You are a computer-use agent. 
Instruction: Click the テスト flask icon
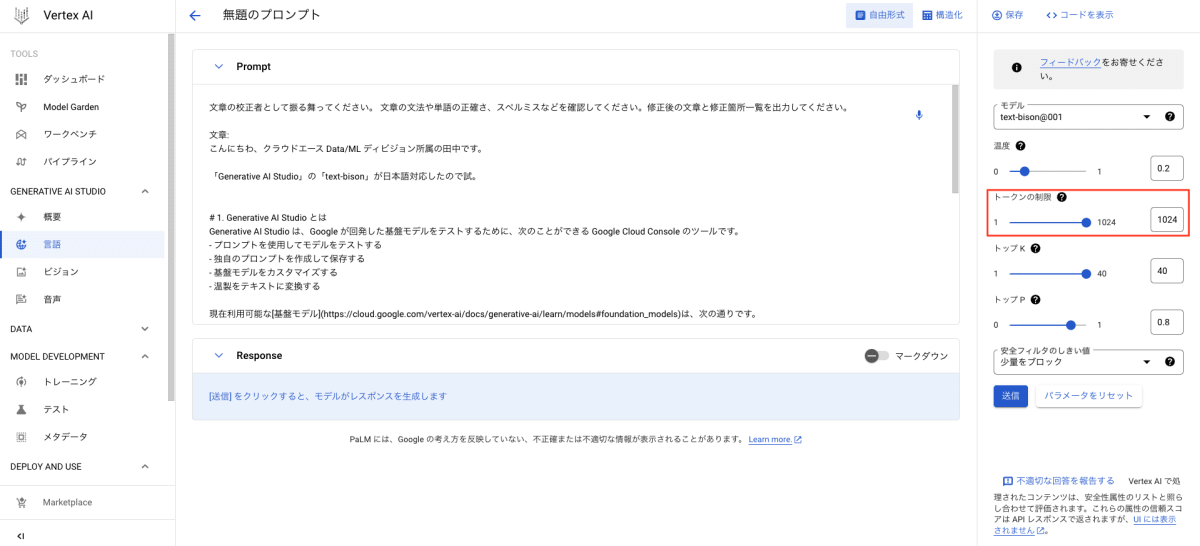pos(21,409)
